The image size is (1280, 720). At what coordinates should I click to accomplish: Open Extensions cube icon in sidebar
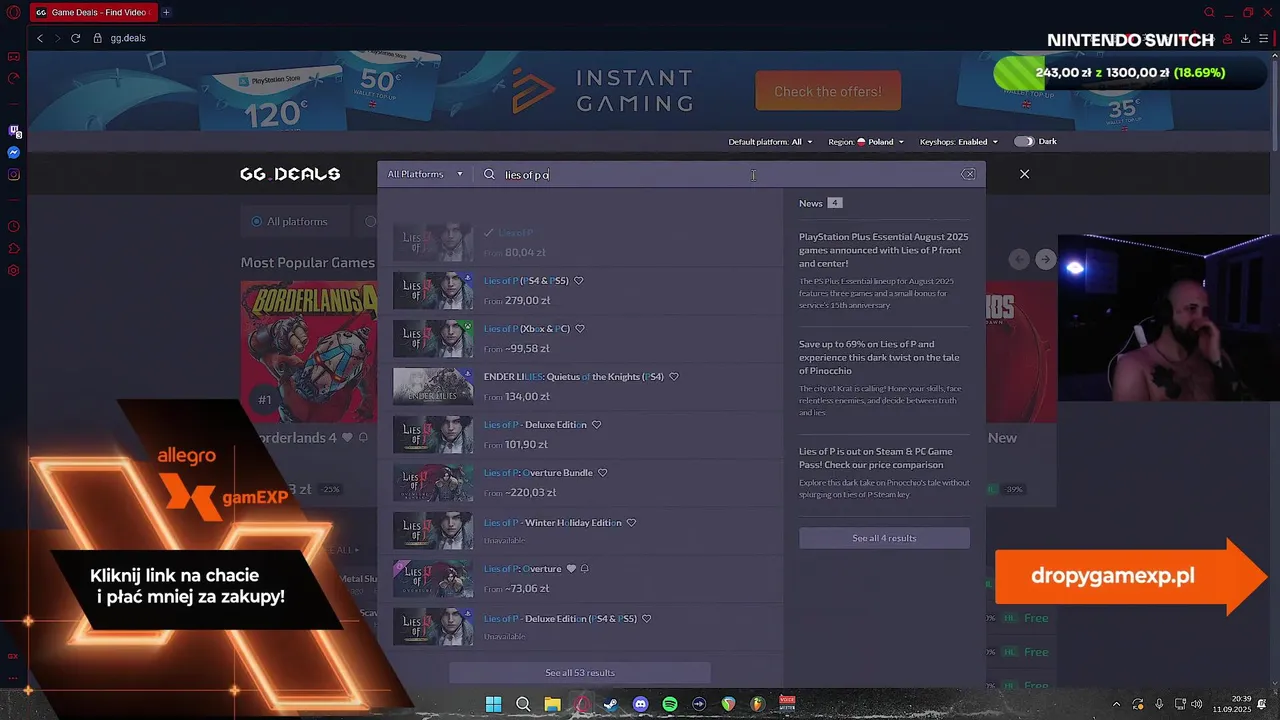[x=14, y=248]
